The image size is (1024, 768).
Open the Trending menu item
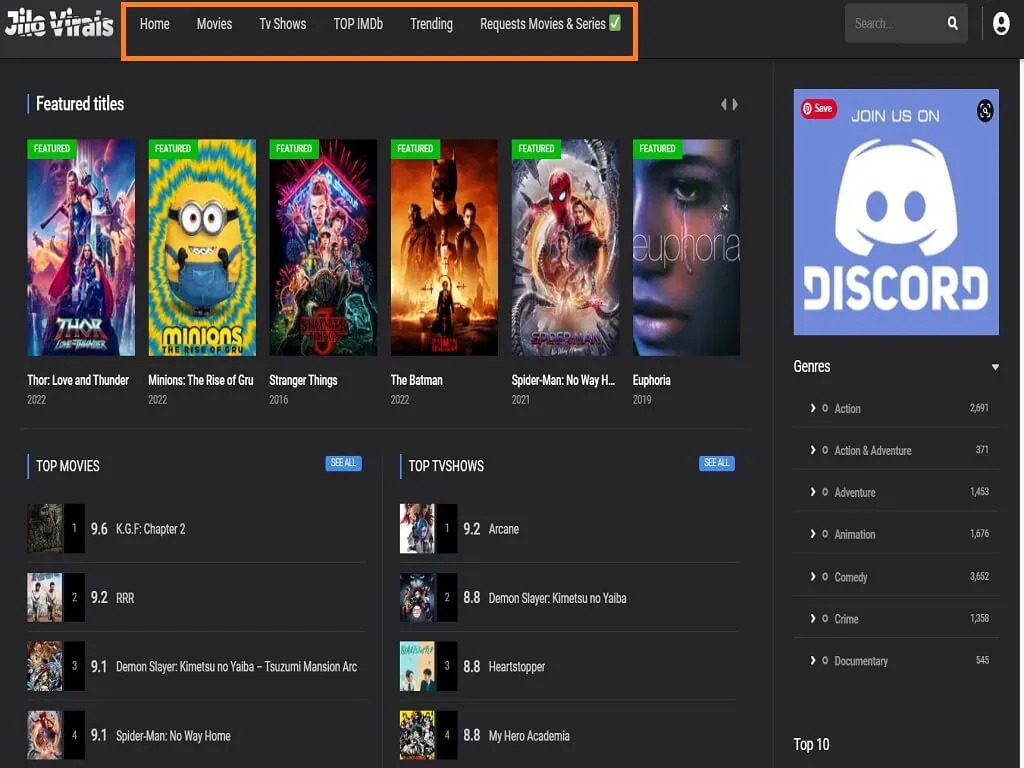431,24
